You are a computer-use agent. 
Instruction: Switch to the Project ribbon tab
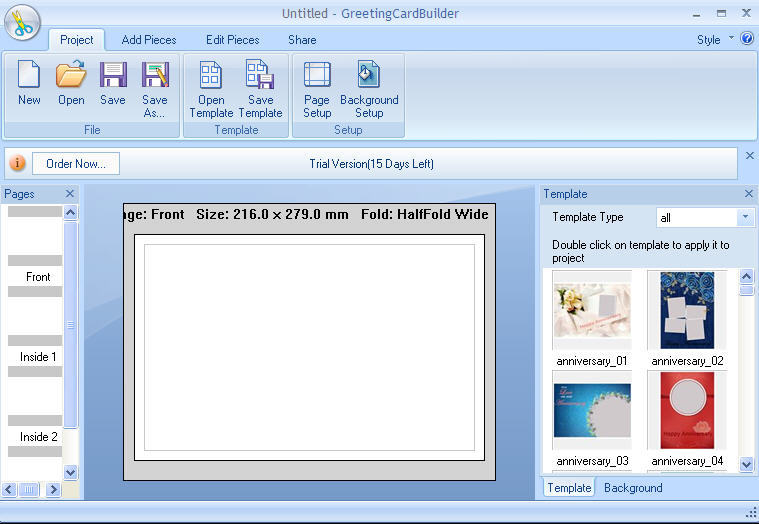coord(76,40)
